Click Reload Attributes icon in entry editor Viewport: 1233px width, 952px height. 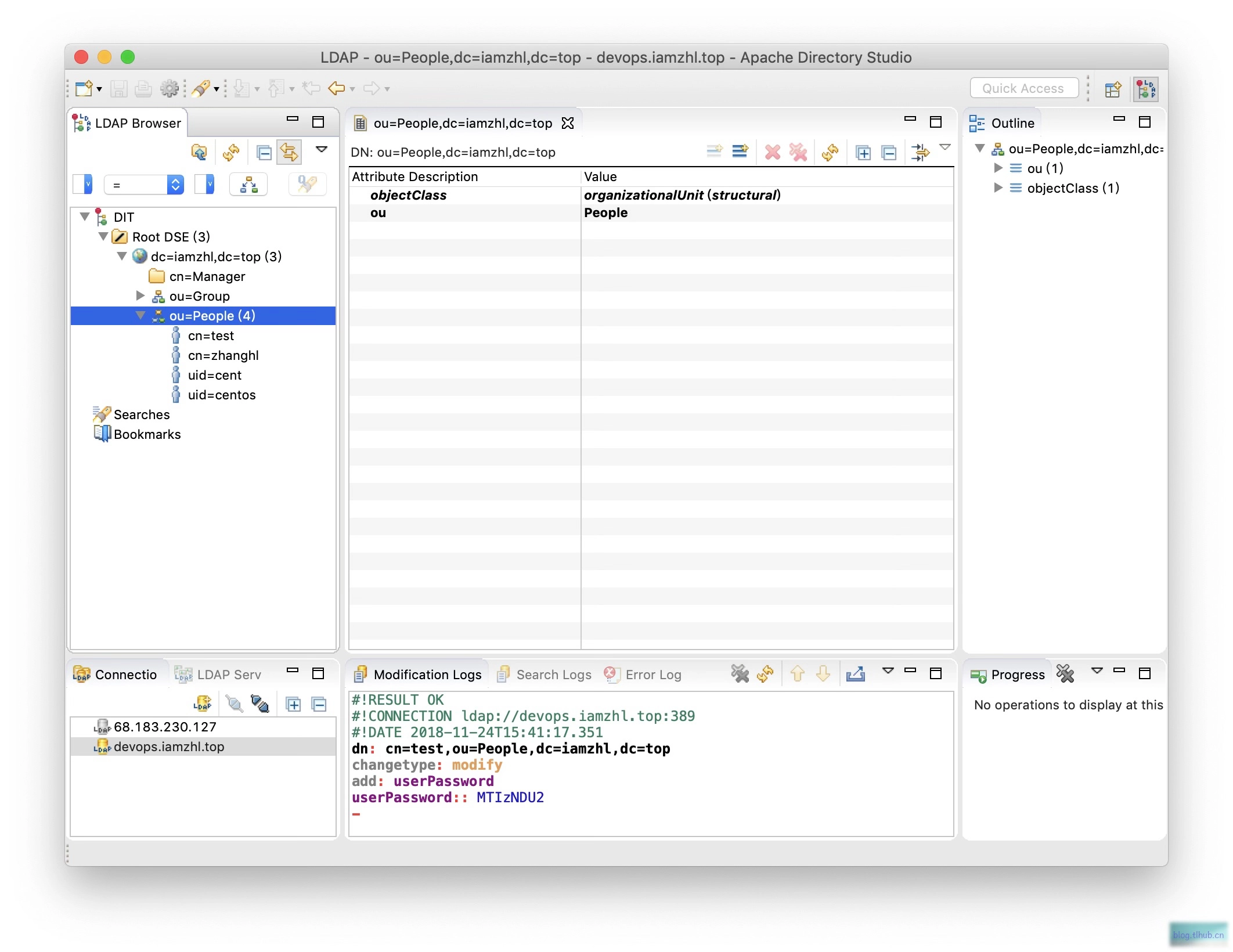point(830,152)
